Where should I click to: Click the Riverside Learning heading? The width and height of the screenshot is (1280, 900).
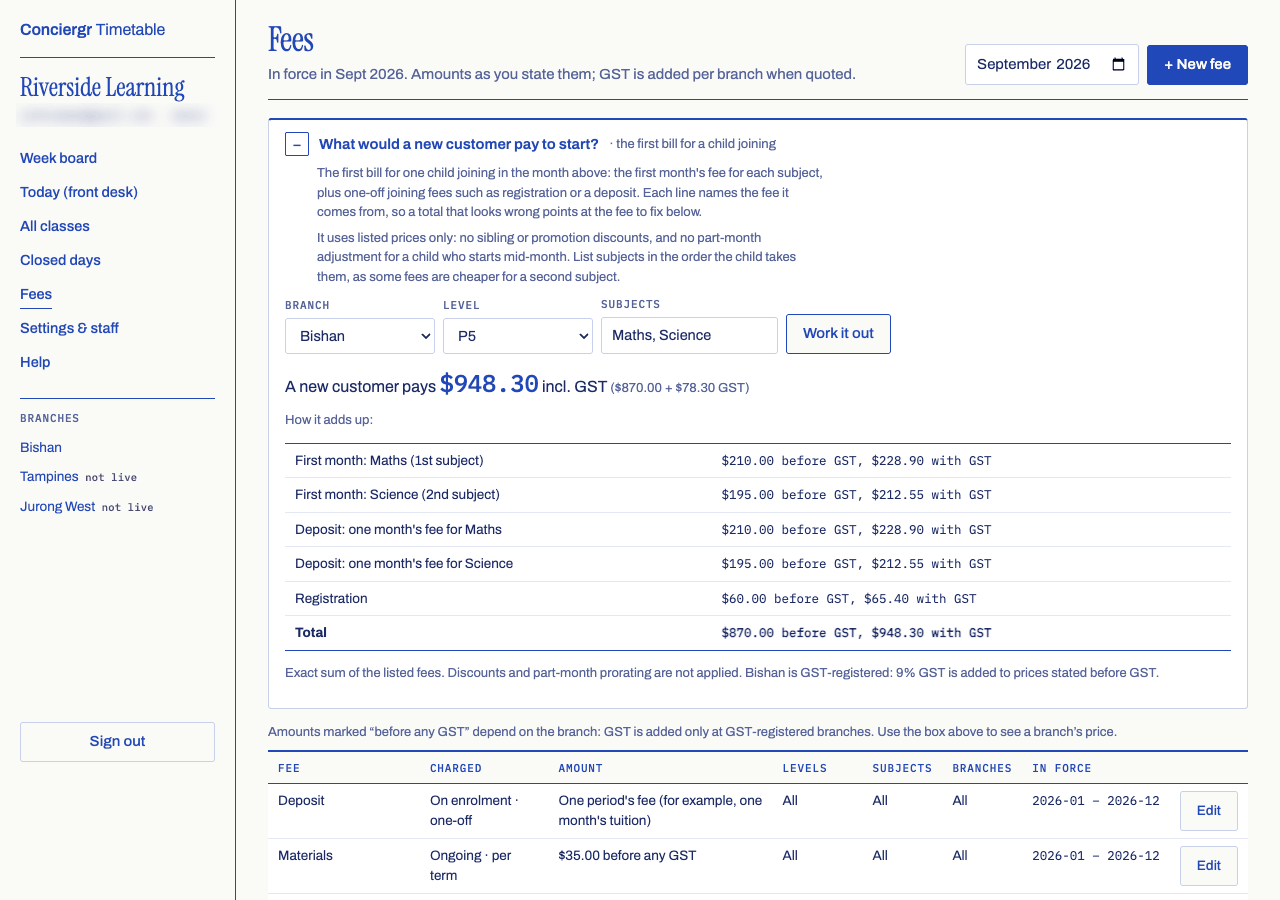click(102, 88)
